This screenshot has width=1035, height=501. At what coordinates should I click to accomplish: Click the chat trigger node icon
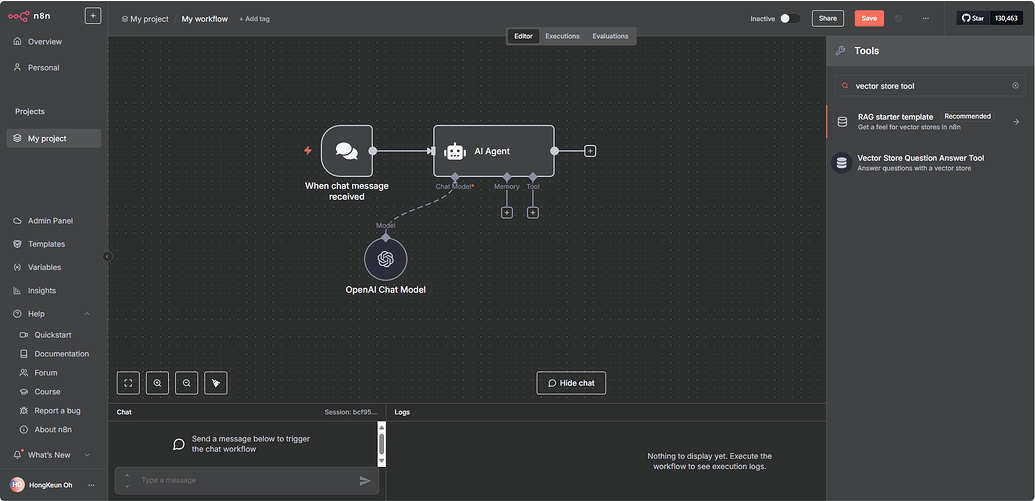pyautogui.click(x=346, y=151)
